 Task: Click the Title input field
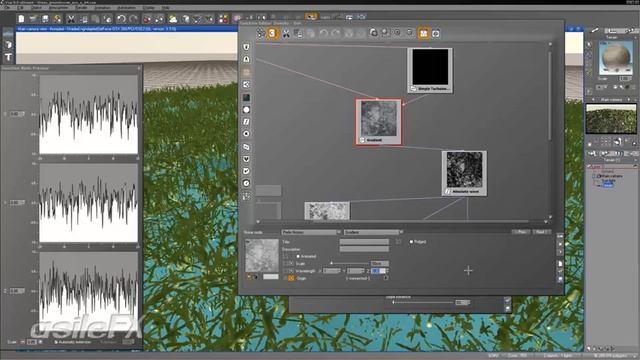coord(364,242)
